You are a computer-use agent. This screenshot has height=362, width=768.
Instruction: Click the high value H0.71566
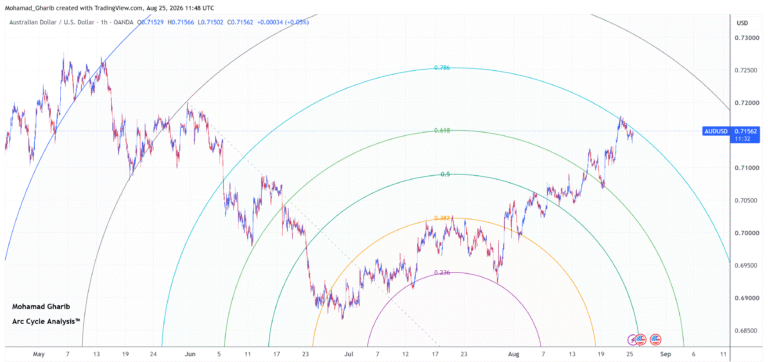click(x=181, y=23)
